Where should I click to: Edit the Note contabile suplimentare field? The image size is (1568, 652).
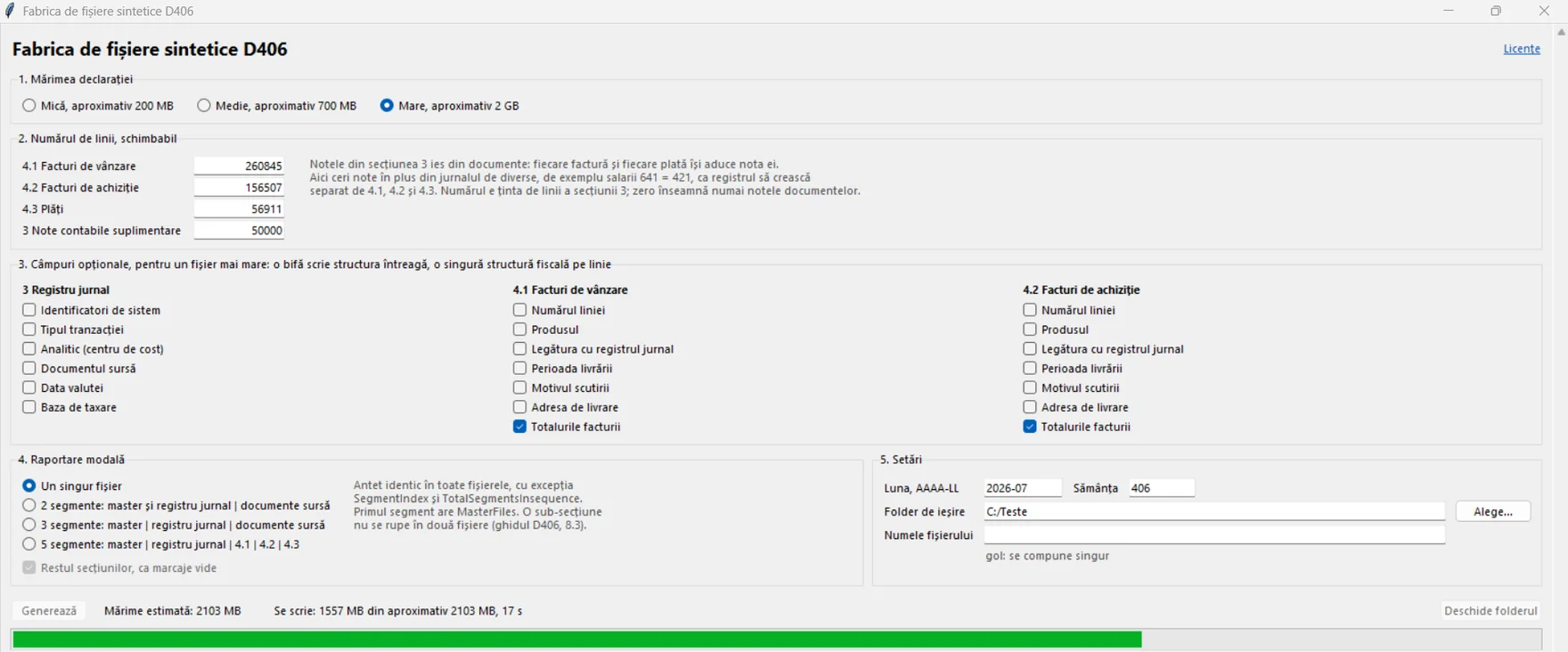(239, 230)
